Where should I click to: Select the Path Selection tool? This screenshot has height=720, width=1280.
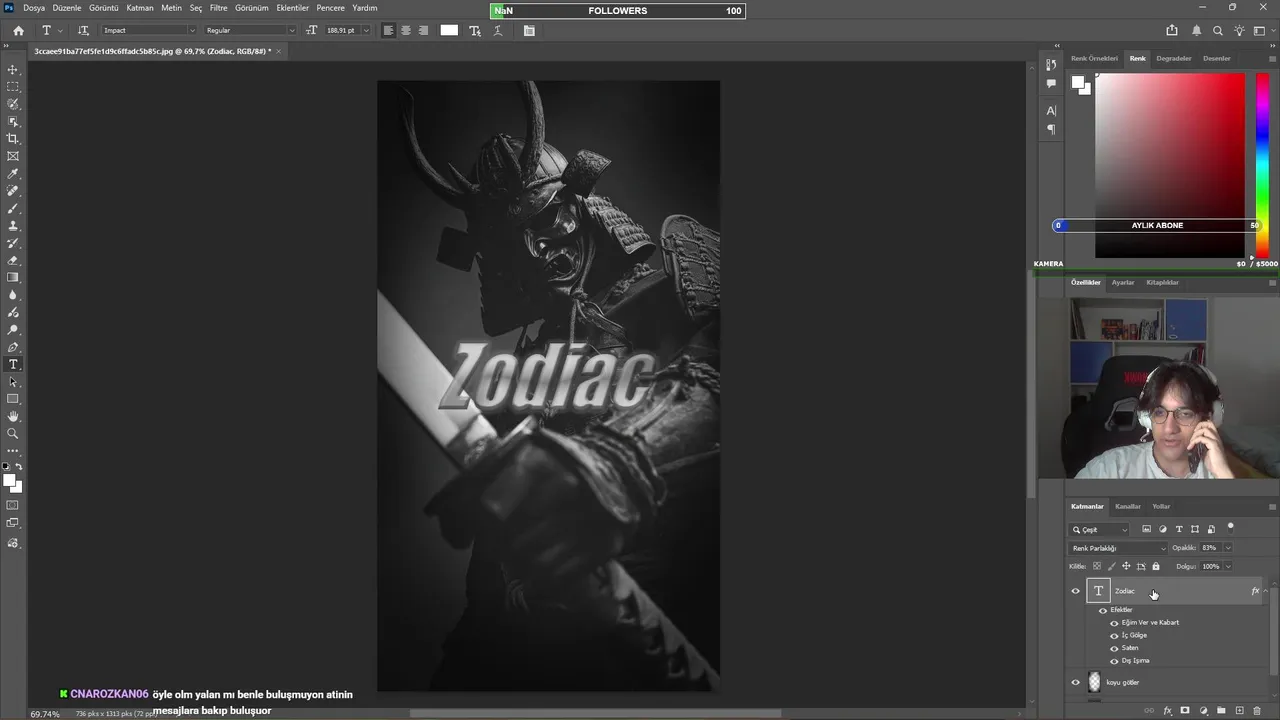click(x=13, y=382)
